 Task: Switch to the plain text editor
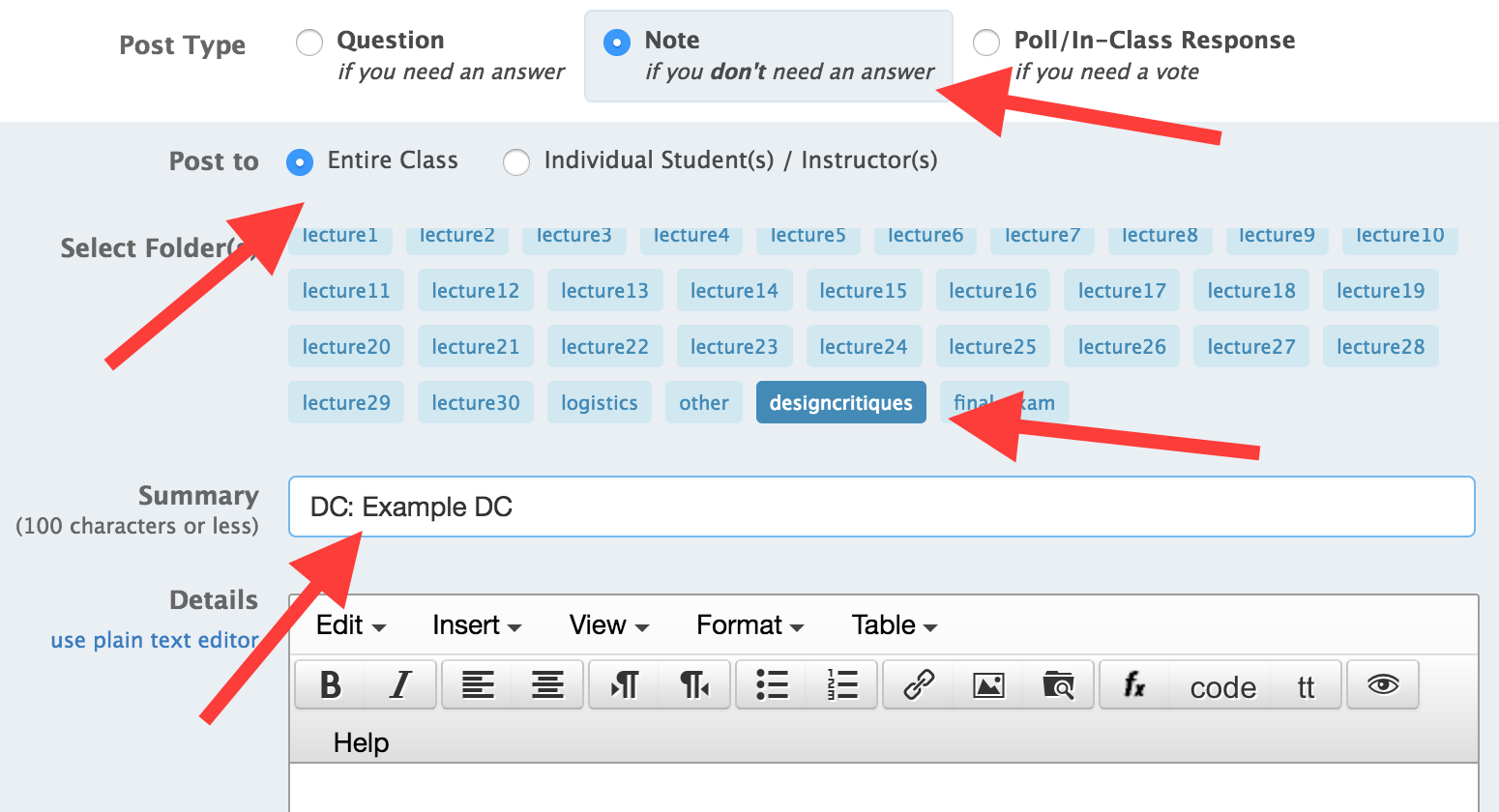tap(155, 640)
